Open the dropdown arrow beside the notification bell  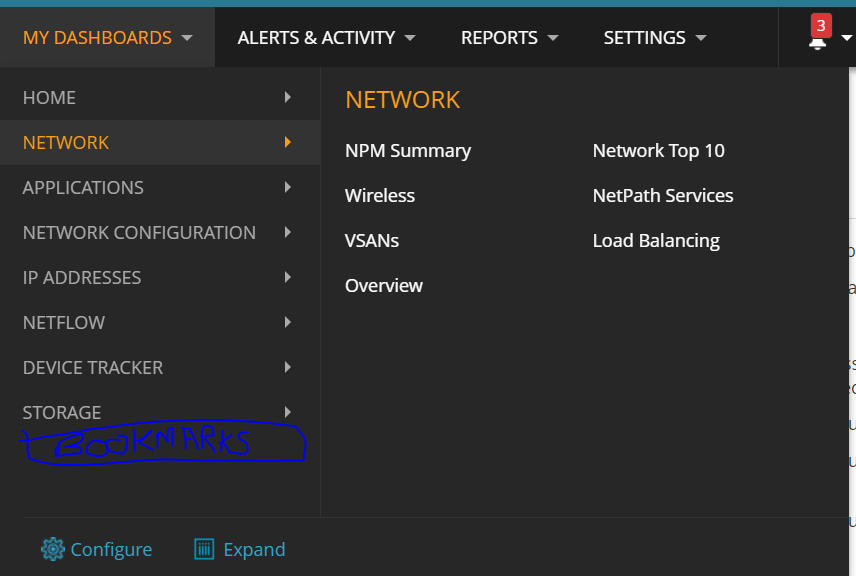tap(847, 38)
